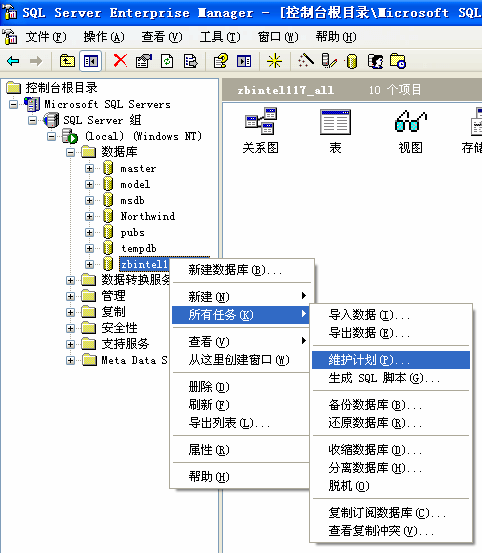The image size is (482, 553).
Task: Click the New login user toolbar icon
Action: tap(375, 61)
